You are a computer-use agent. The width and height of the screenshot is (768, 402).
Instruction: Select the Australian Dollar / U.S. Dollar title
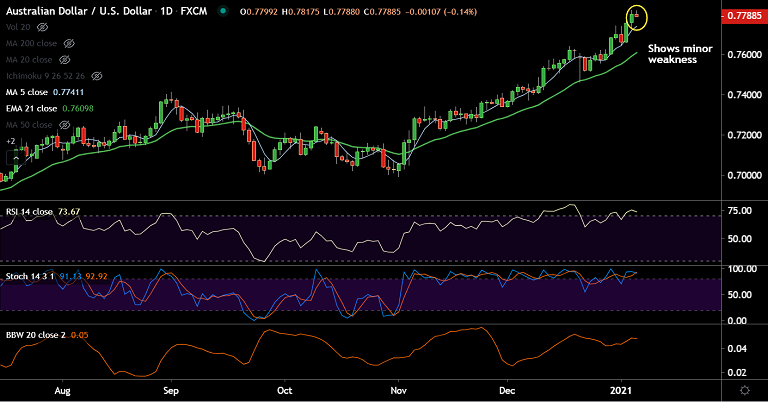[79, 11]
